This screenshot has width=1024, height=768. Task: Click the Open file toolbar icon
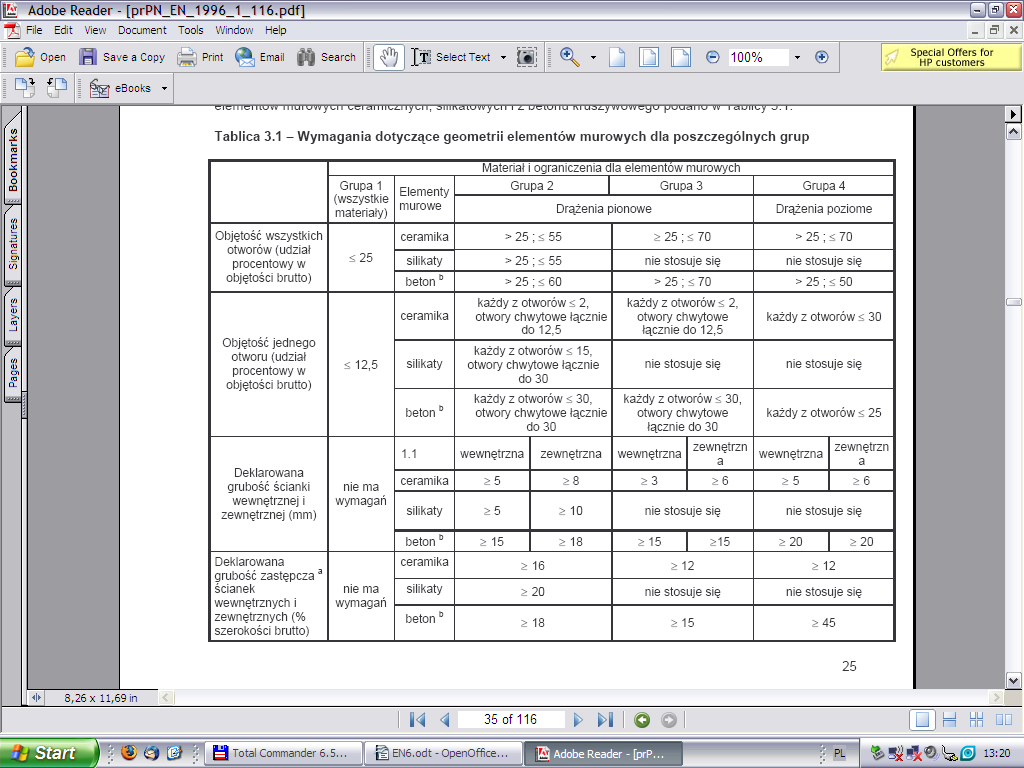click(25, 57)
